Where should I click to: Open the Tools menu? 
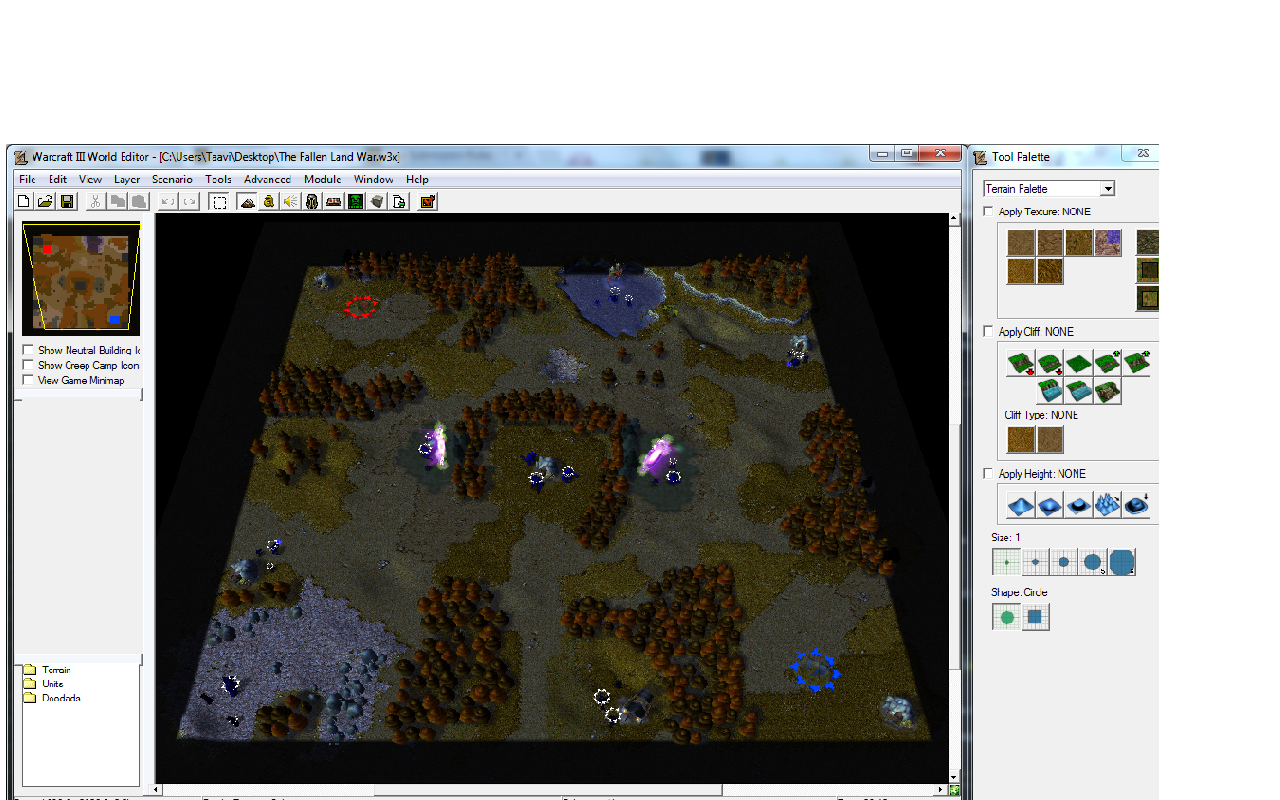[218, 180]
